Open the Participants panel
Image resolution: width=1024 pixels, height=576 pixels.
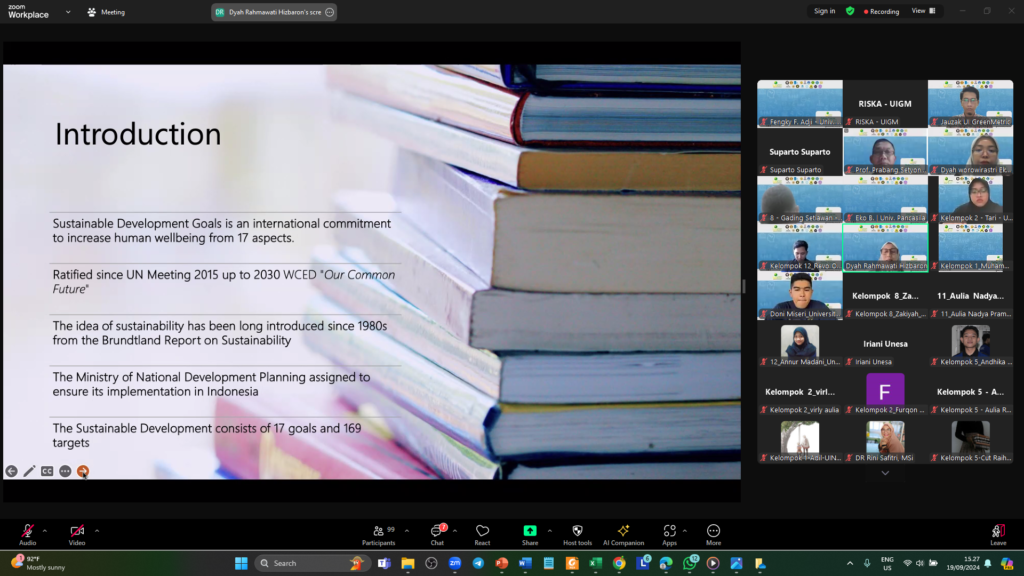pos(378,535)
